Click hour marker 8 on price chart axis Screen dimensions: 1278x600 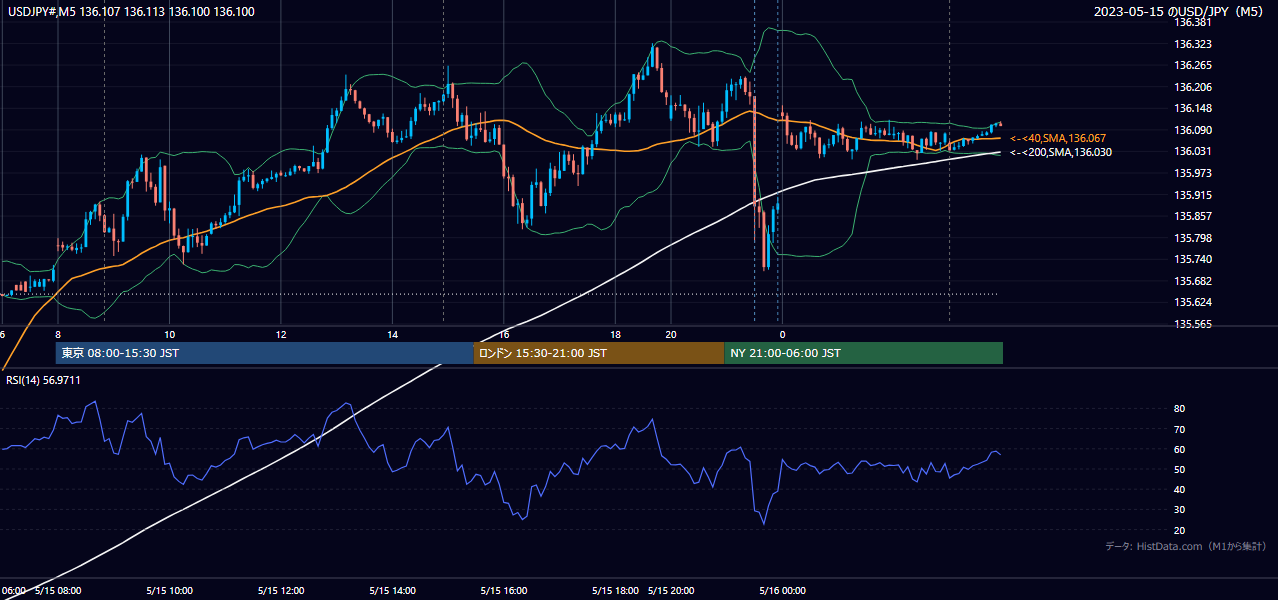point(58,334)
